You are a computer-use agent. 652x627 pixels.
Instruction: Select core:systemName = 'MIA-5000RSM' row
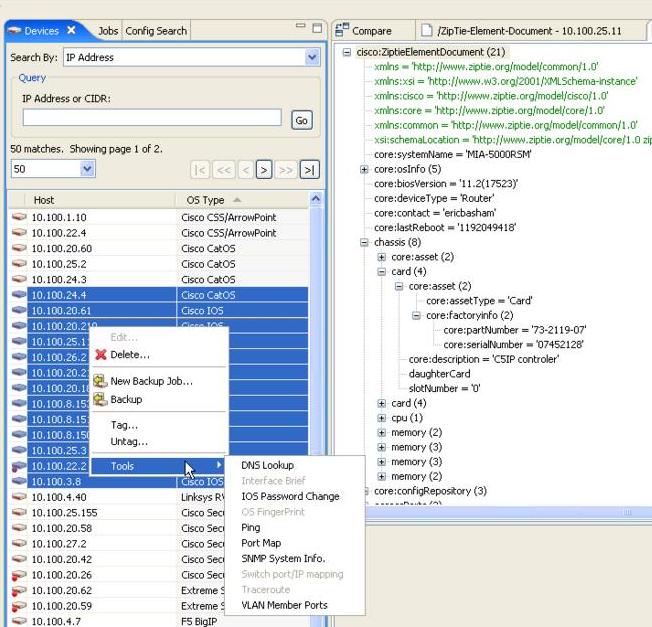tap(452, 154)
